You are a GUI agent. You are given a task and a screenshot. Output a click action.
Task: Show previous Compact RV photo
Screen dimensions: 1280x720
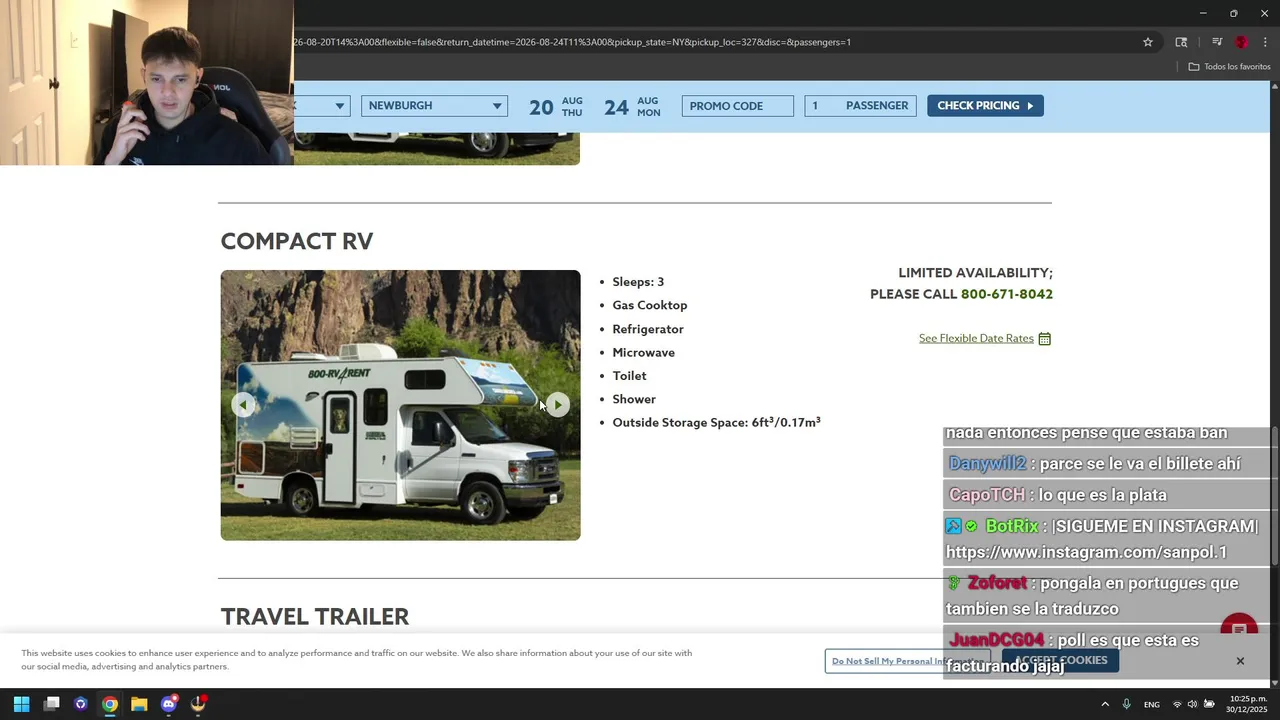(x=243, y=404)
